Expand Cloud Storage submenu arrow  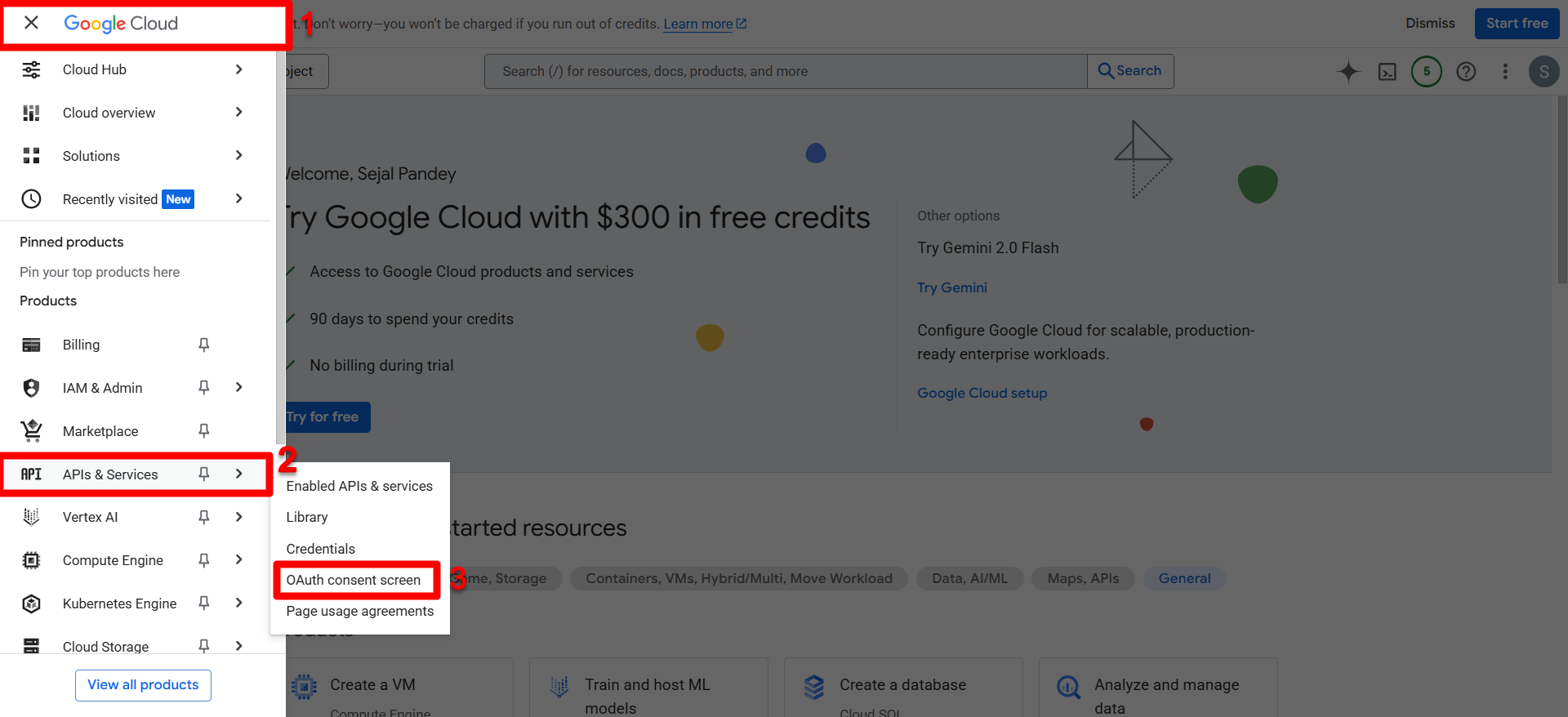(x=238, y=646)
